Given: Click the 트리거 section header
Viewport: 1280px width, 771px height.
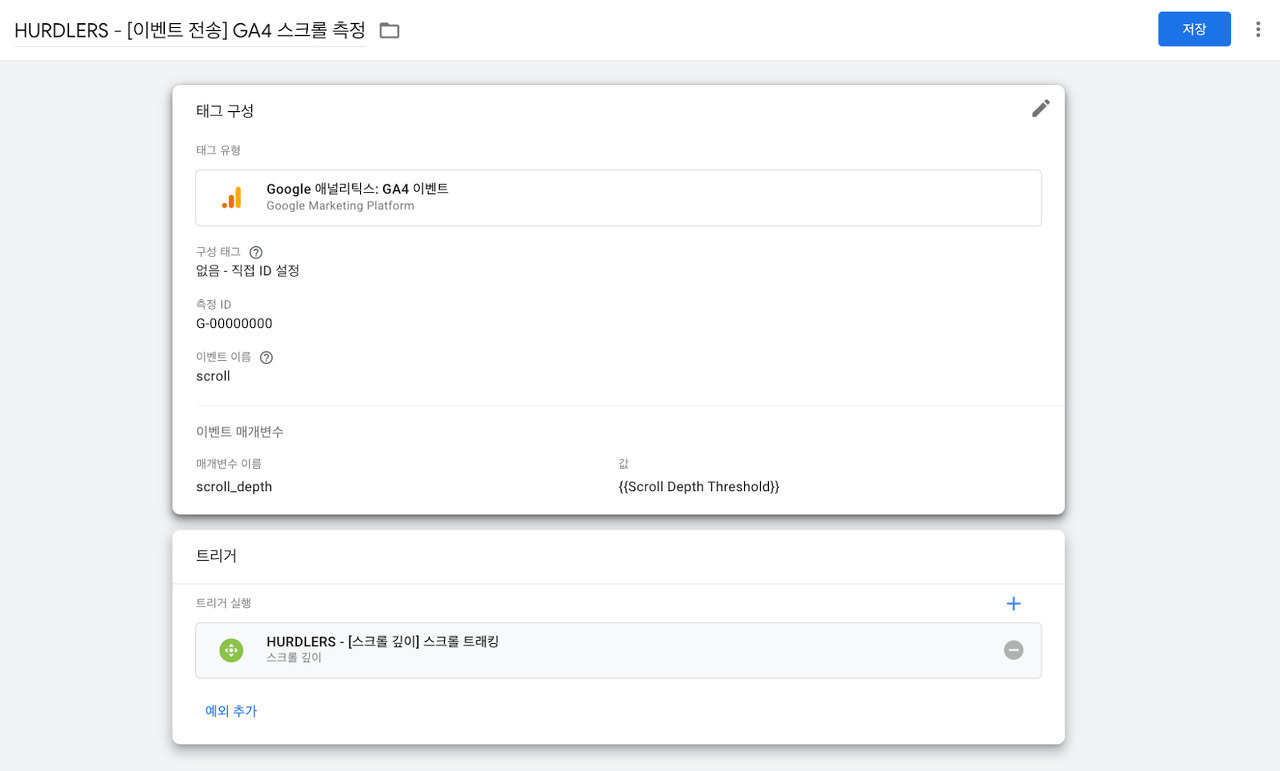Looking at the screenshot, I should pos(216,556).
